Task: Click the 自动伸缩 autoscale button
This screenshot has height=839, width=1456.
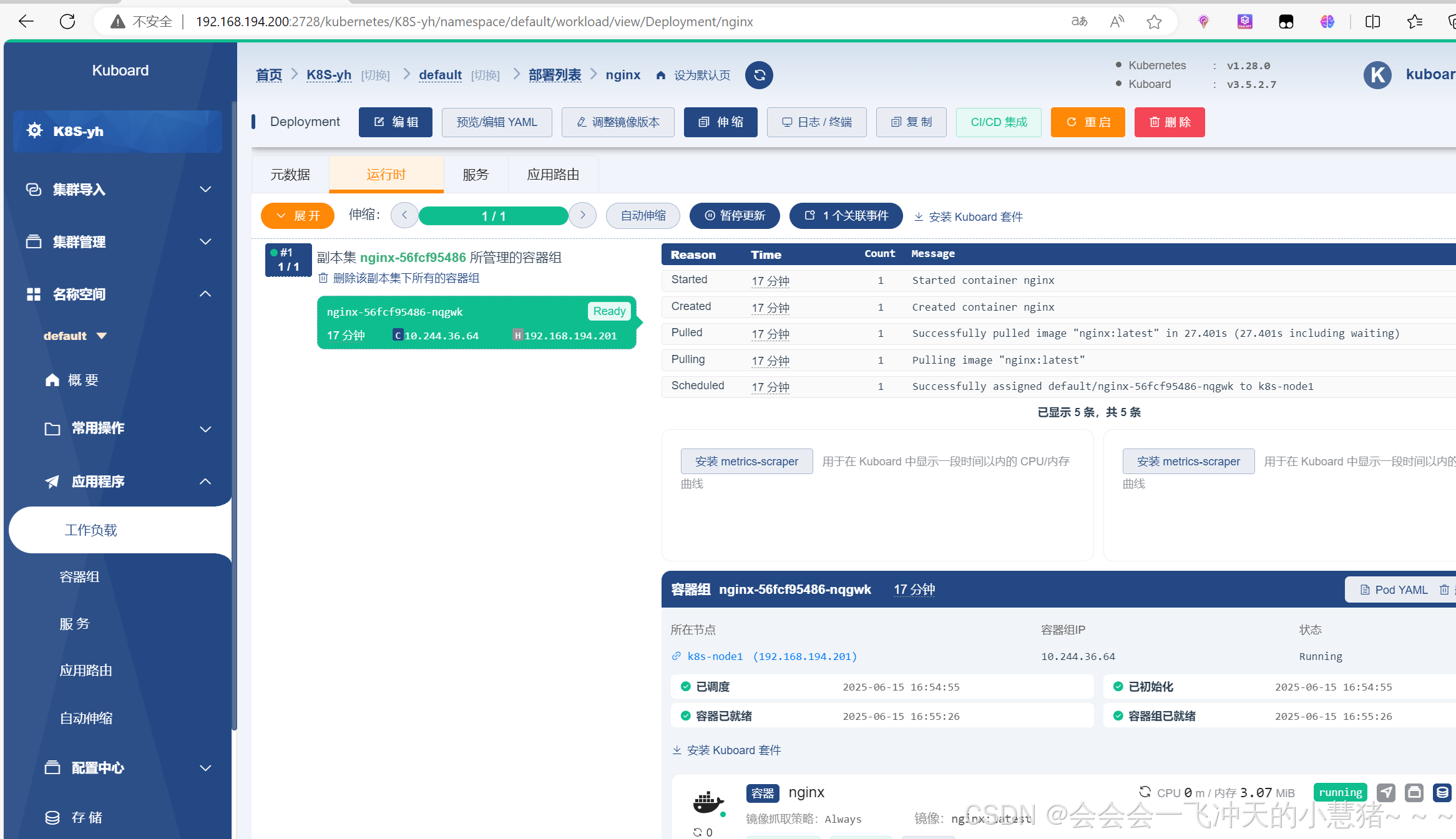Action: 643,216
